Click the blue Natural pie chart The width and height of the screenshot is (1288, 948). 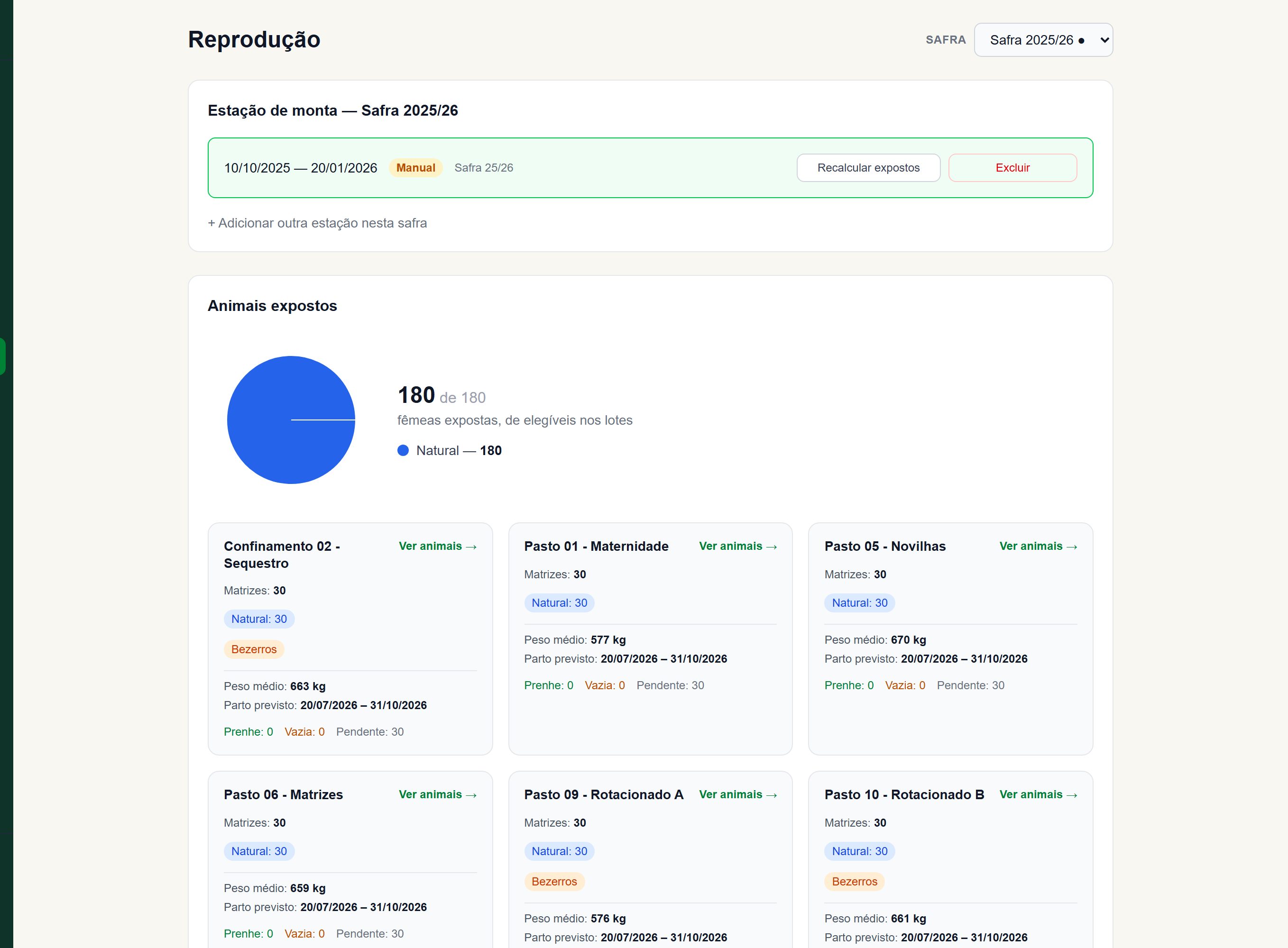[291, 420]
